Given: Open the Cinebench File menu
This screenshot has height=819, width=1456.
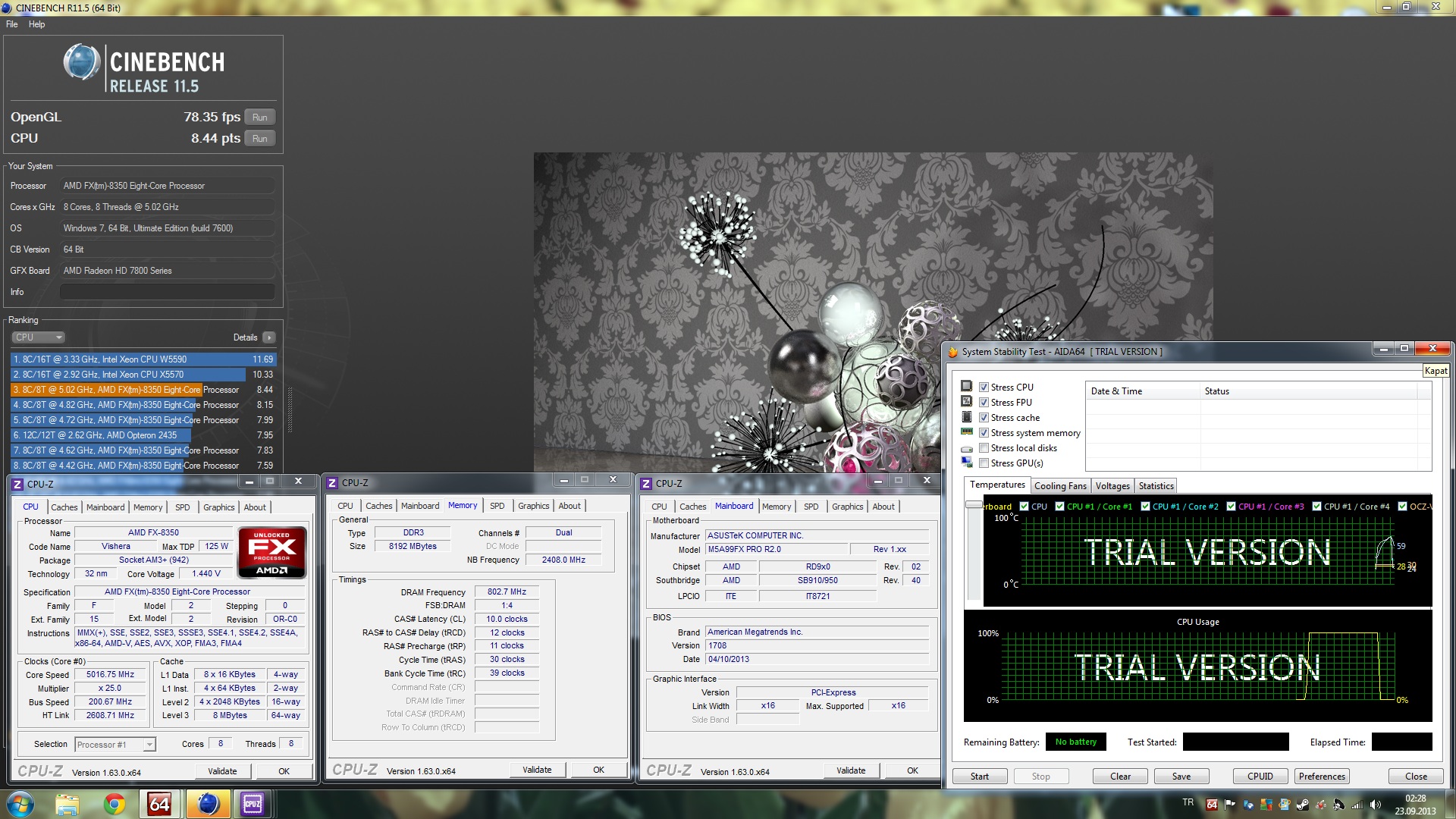Looking at the screenshot, I should tap(12, 24).
